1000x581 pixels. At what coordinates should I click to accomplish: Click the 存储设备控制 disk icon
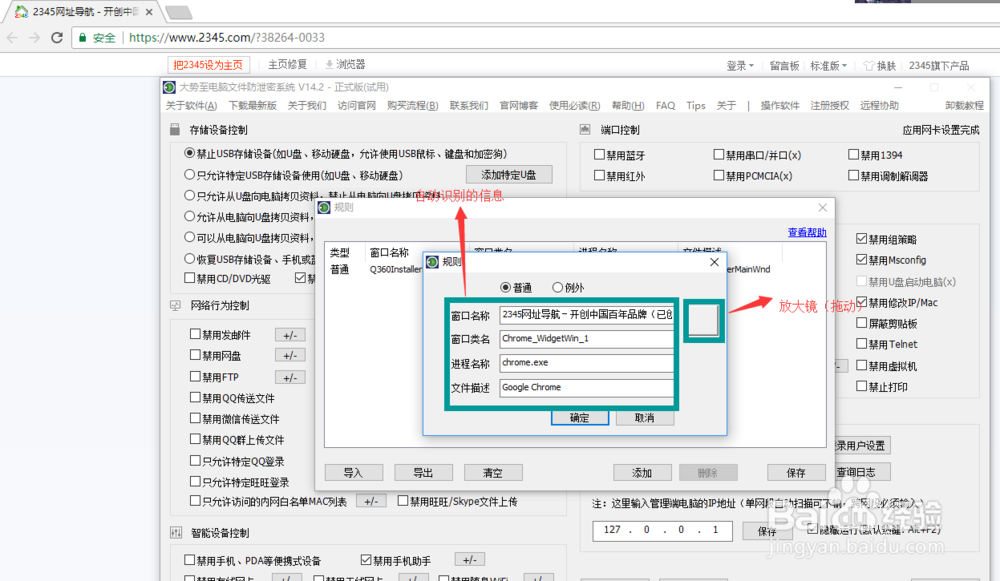pyautogui.click(x=175, y=131)
